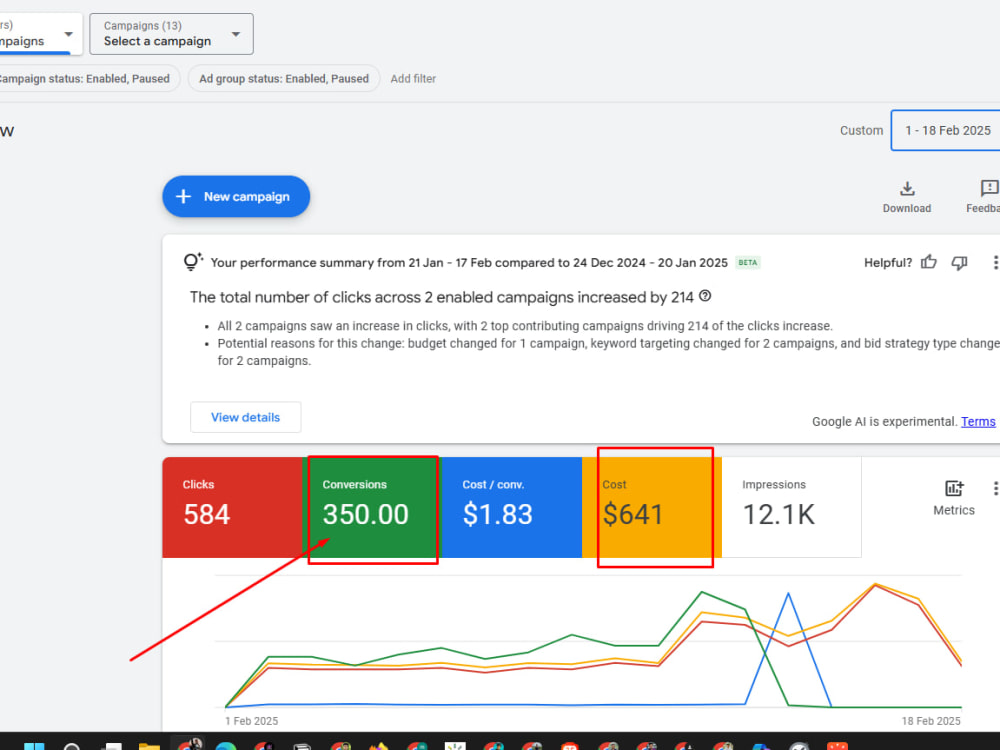Open the Metrics chooser icon
Image resolution: width=1000 pixels, height=750 pixels.
(x=954, y=489)
